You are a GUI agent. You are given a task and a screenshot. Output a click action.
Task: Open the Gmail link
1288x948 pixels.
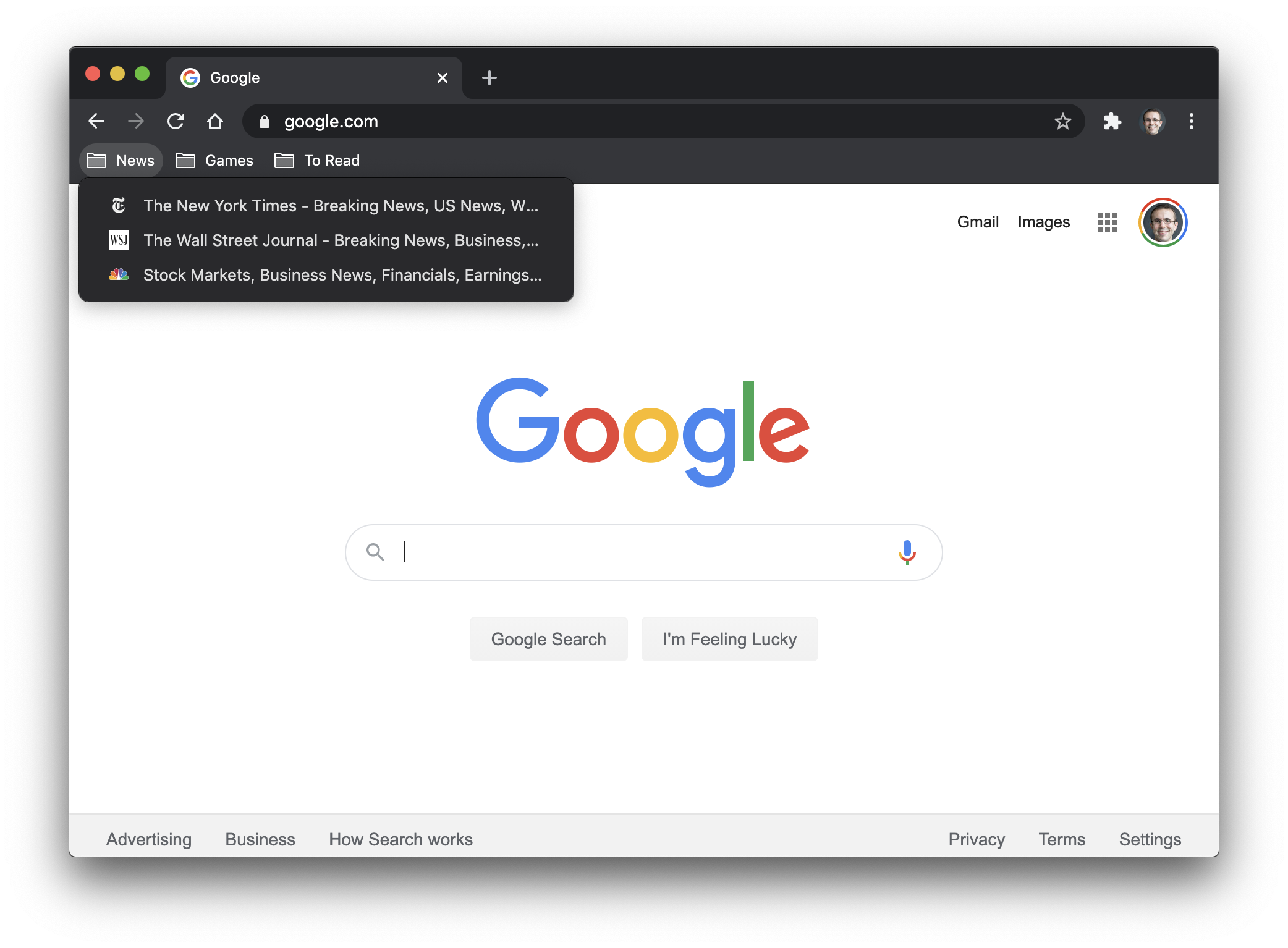[977, 222]
